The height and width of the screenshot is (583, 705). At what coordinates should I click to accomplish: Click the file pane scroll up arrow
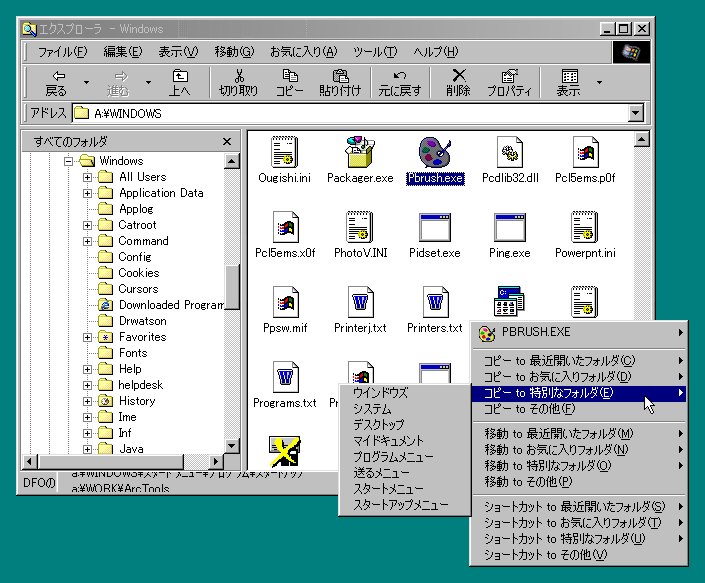pos(642,140)
